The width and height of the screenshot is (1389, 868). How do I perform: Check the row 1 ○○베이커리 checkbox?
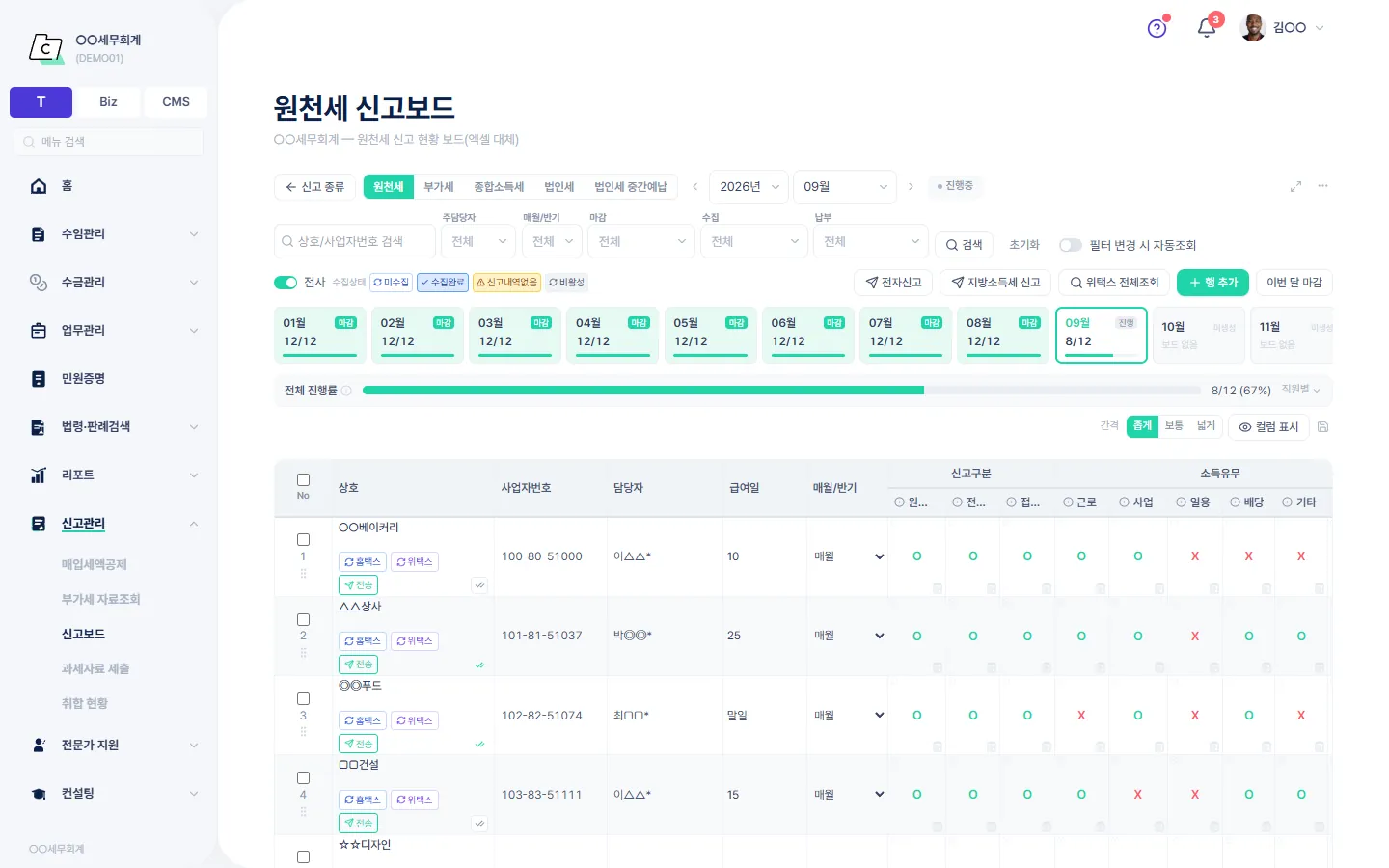coord(303,540)
